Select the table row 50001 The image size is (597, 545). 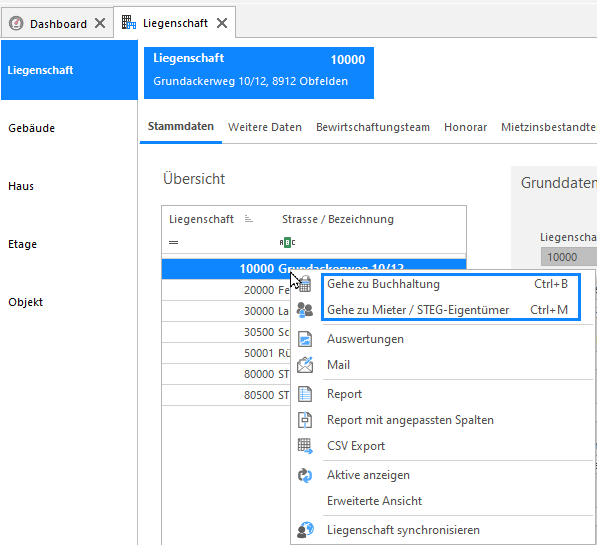coord(226,353)
